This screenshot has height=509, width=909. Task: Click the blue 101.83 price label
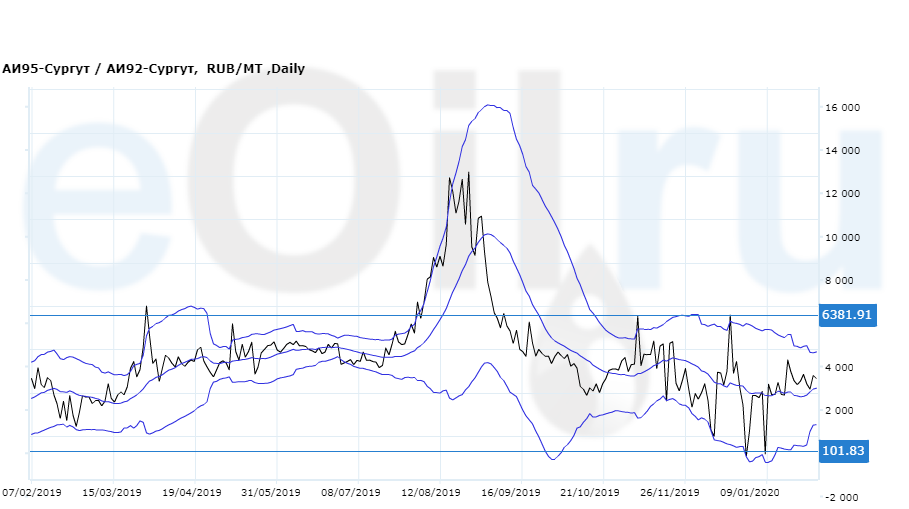pyautogui.click(x=844, y=452)
